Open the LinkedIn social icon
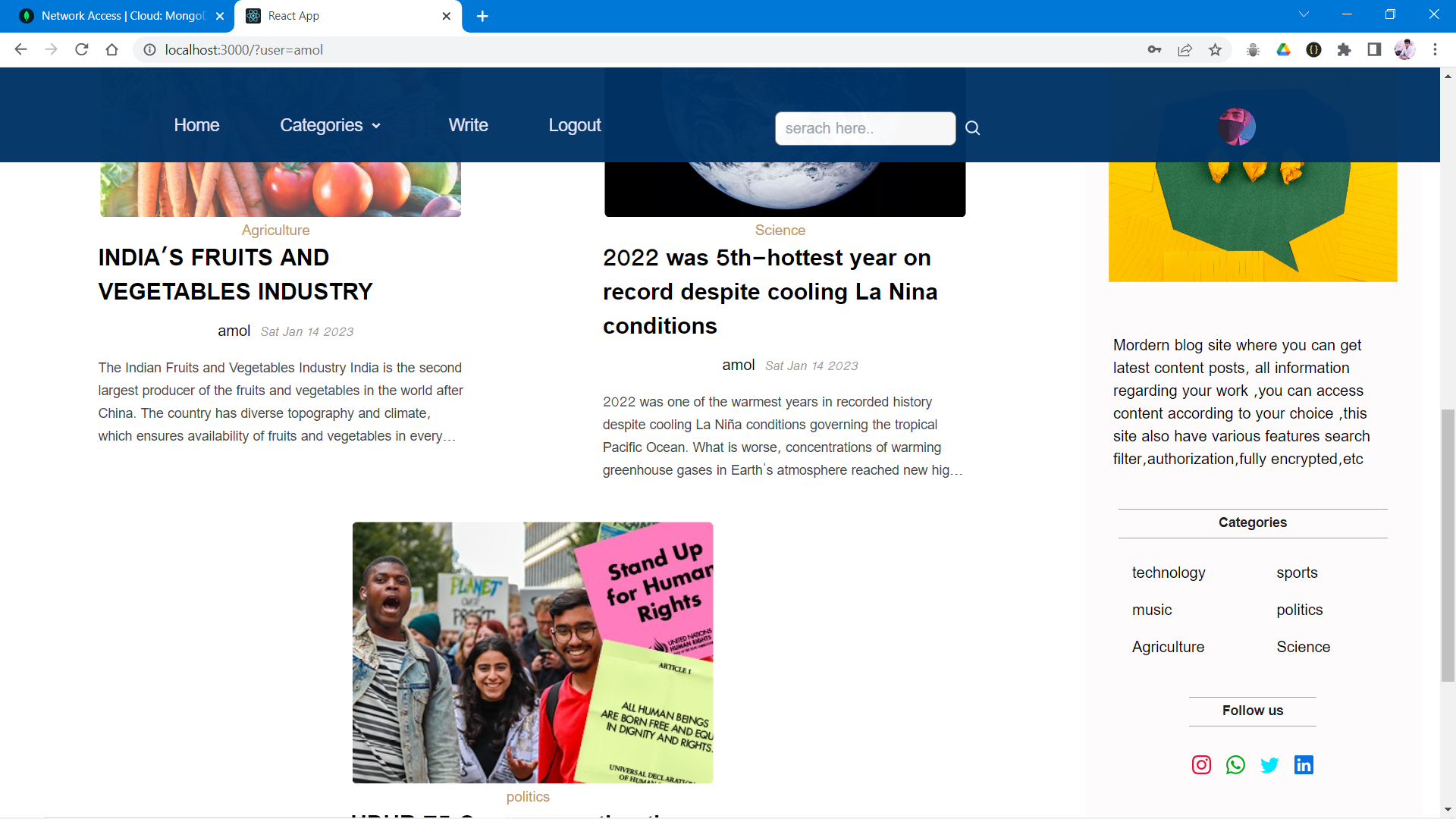The width and height of the screenshot is (1456, 819). click(x=1304, y=765)
